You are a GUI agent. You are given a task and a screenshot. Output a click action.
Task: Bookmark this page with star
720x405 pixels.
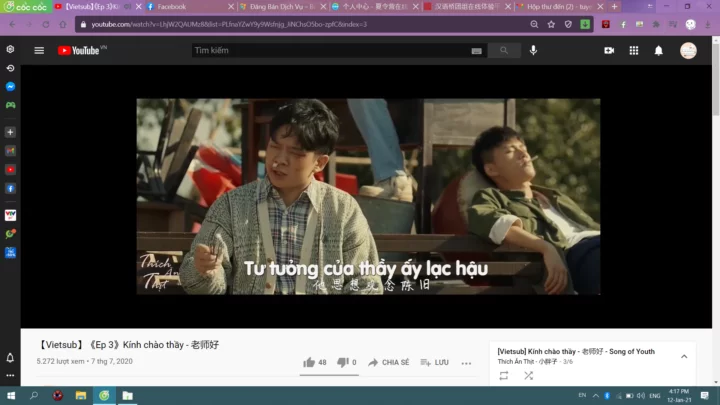pyautogui.click(x=551, y=24)
